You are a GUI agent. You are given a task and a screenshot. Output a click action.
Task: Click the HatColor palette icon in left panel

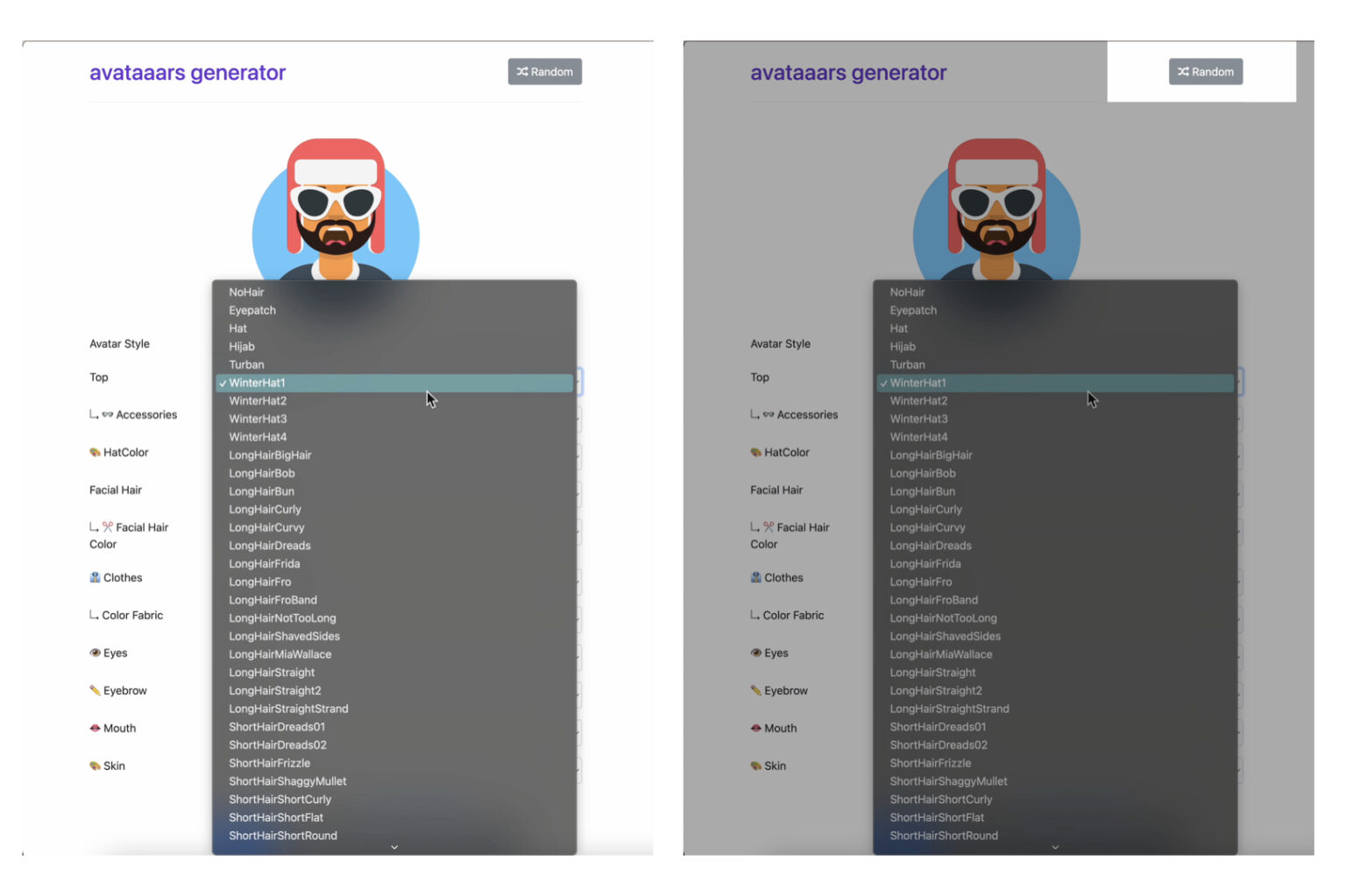[x=95, y=453]
